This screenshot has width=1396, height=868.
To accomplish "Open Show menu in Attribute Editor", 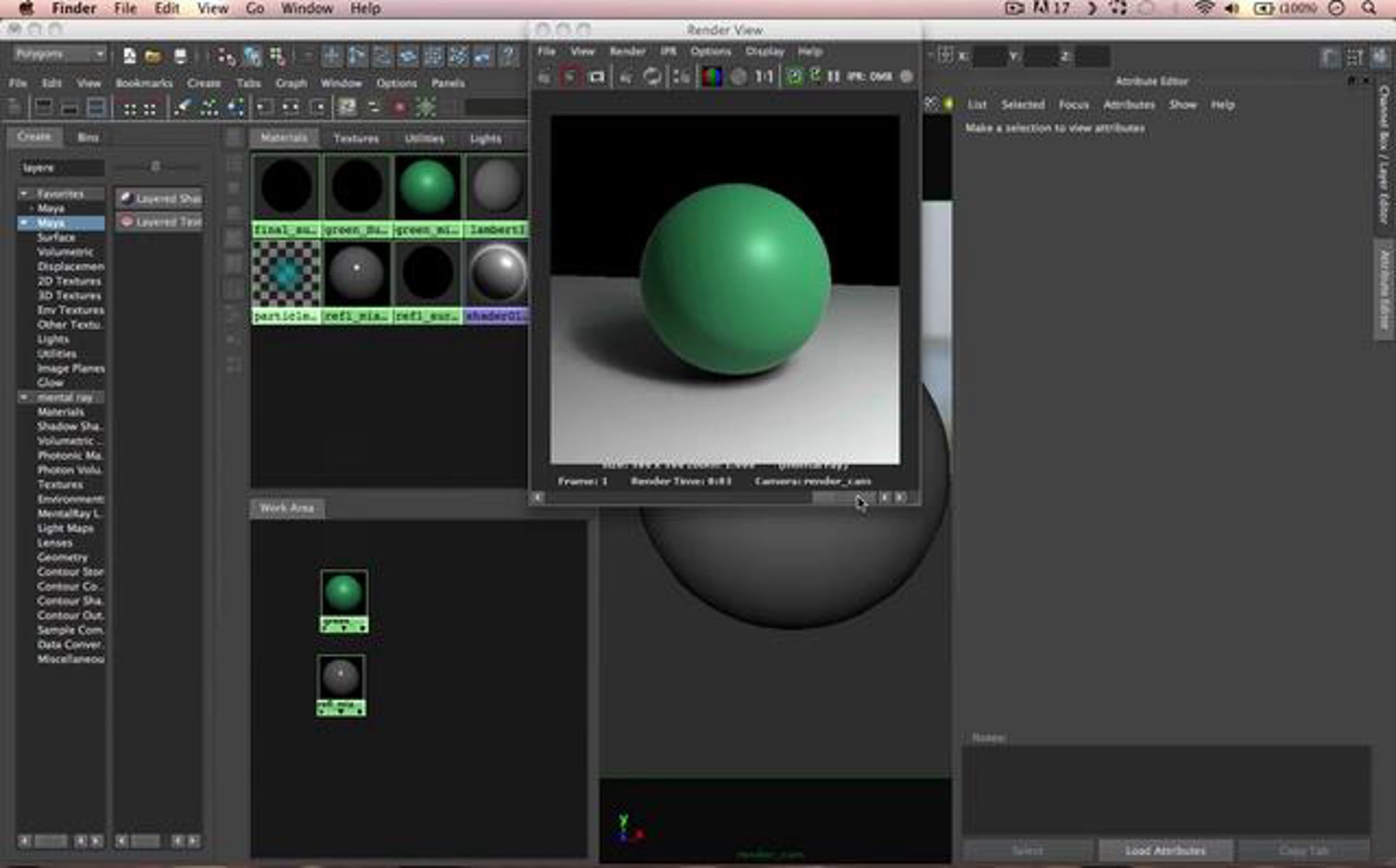I will coord(1183,105).
